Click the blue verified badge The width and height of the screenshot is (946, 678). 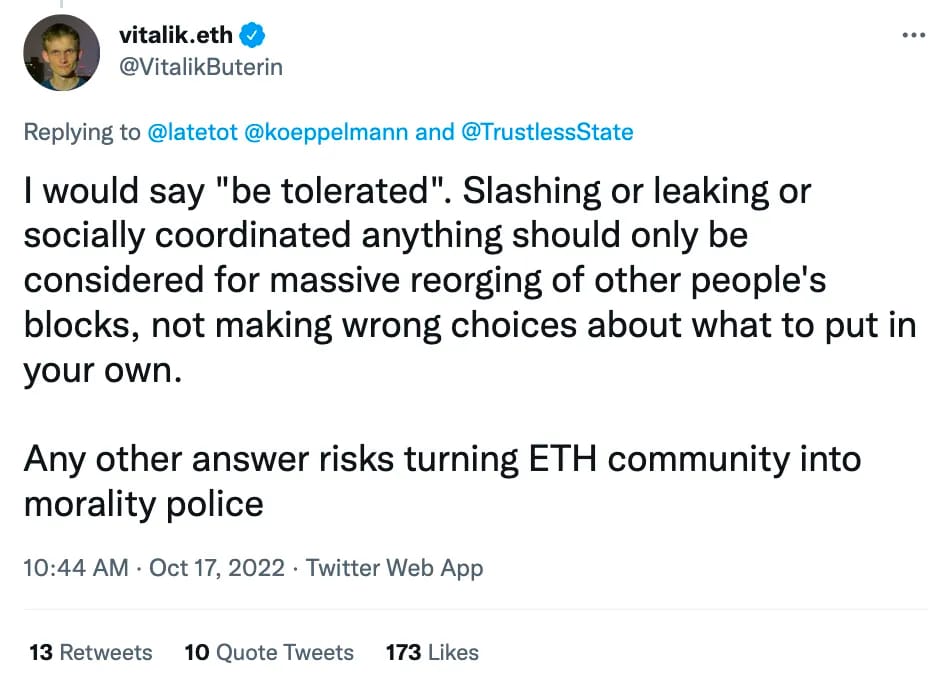(252, 35)
